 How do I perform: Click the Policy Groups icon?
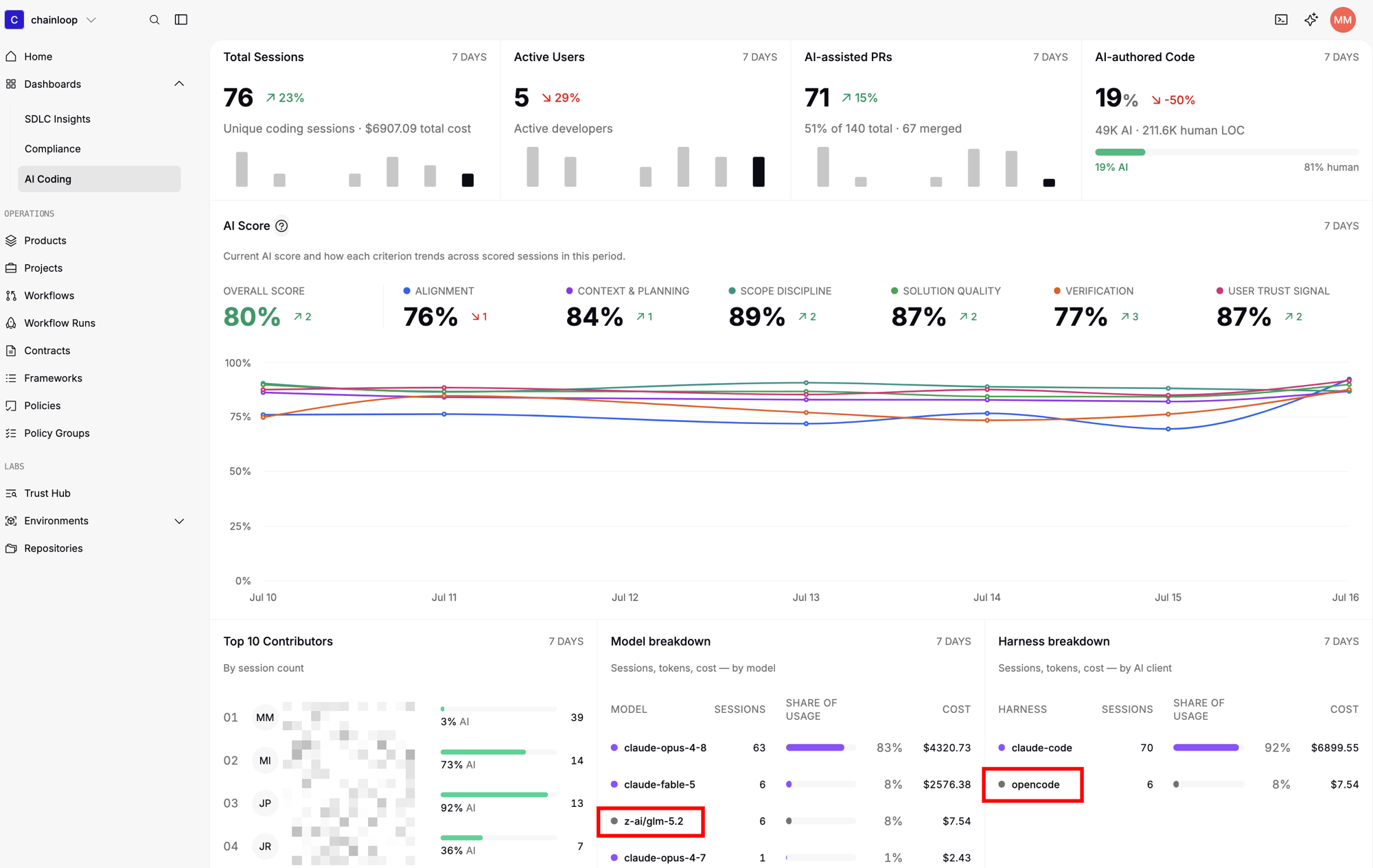click(x=11, y=433)
